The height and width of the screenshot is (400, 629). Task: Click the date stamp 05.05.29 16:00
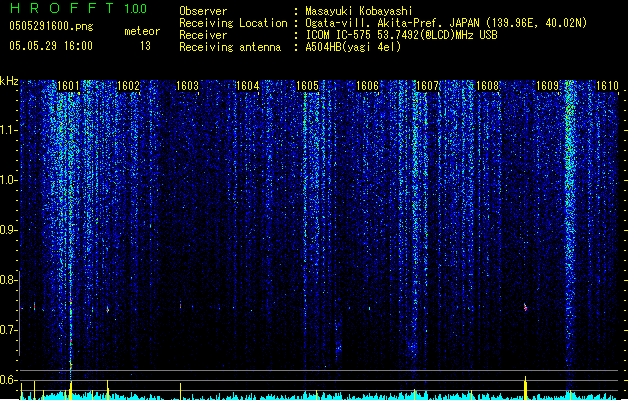click(x=51, y=46)
